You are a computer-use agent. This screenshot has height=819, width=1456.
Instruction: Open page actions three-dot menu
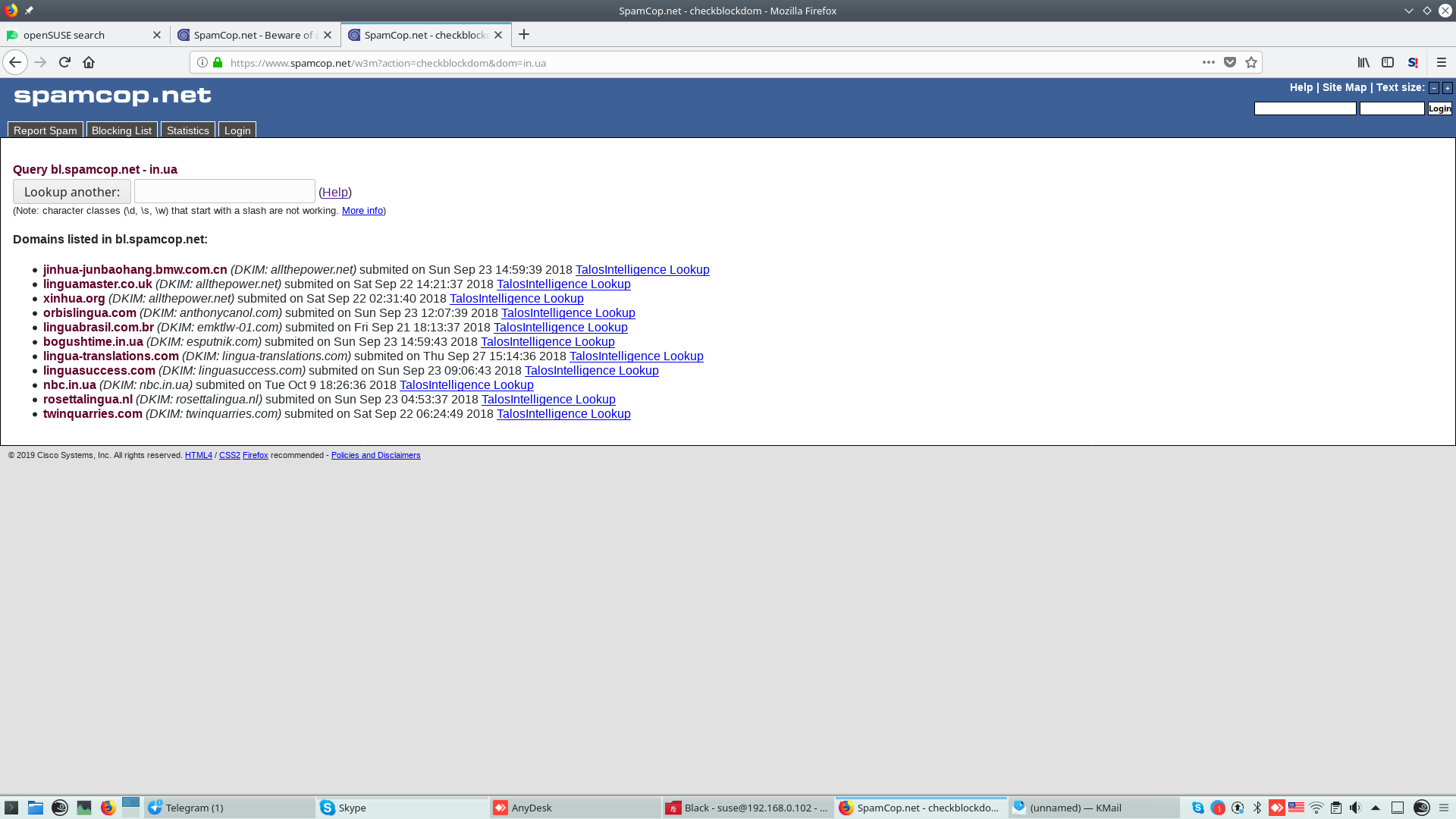(x=1209, y=62)
